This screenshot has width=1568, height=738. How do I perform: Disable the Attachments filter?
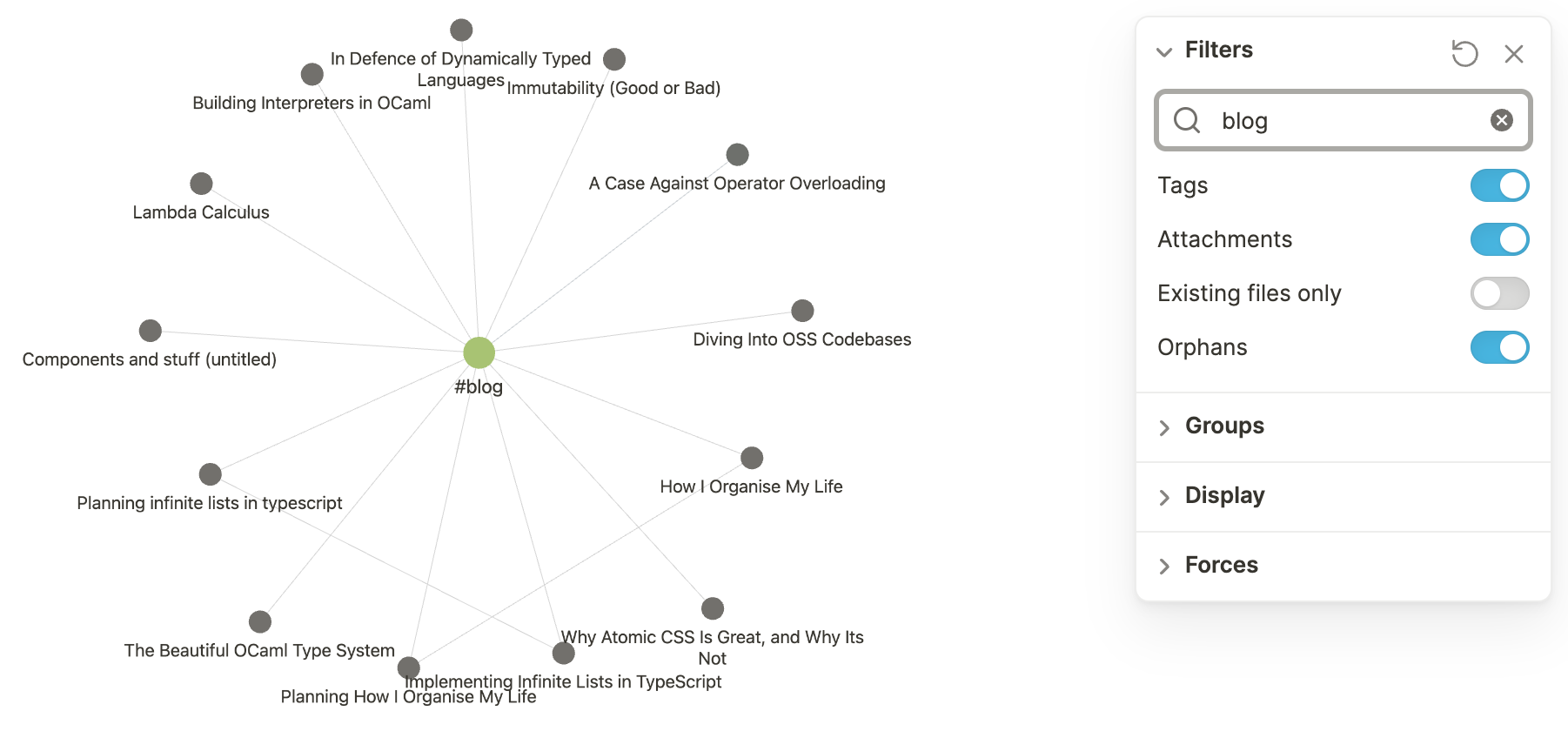(x=1498, y=239)
